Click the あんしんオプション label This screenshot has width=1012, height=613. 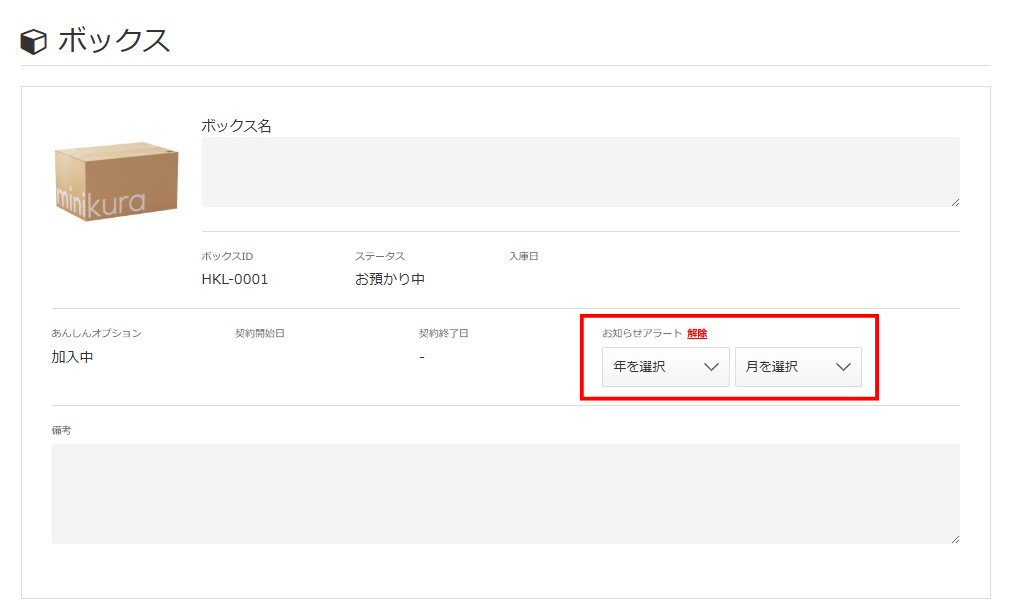pos(96,334)
